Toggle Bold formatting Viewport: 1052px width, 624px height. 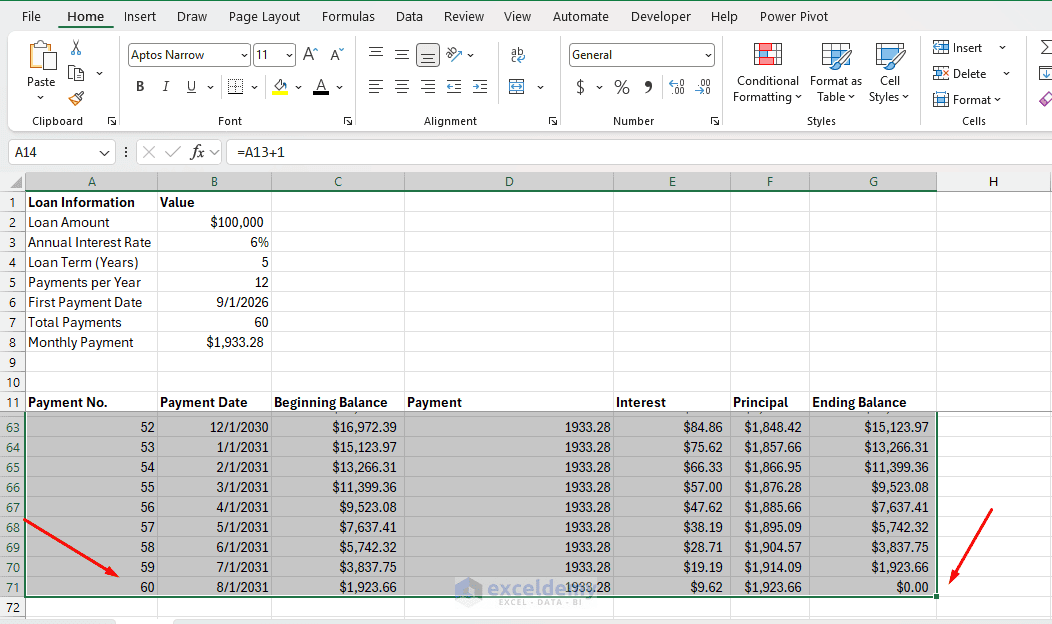click(140, 87)
